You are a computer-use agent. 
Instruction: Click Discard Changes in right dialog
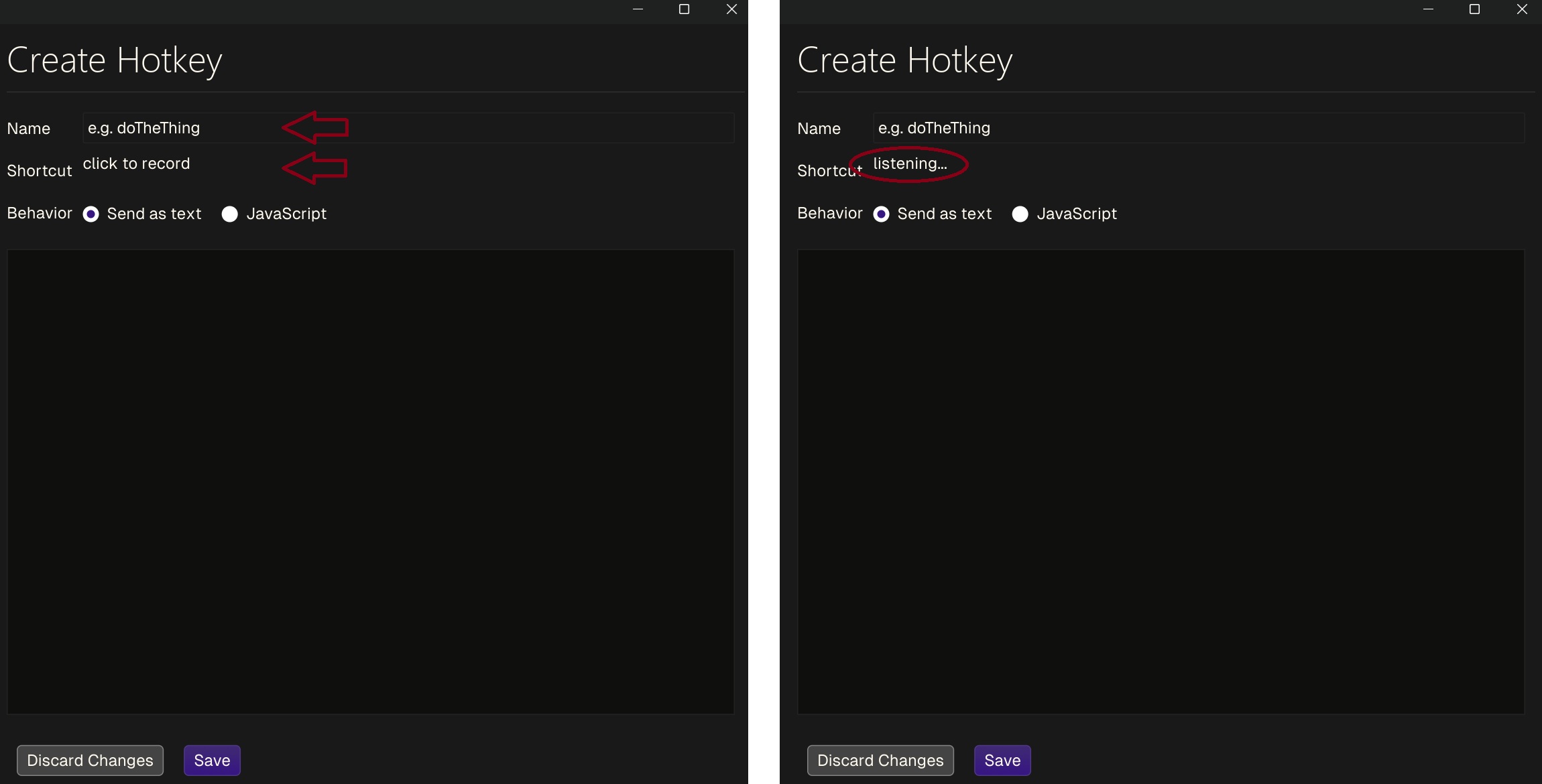coord(880,760)
